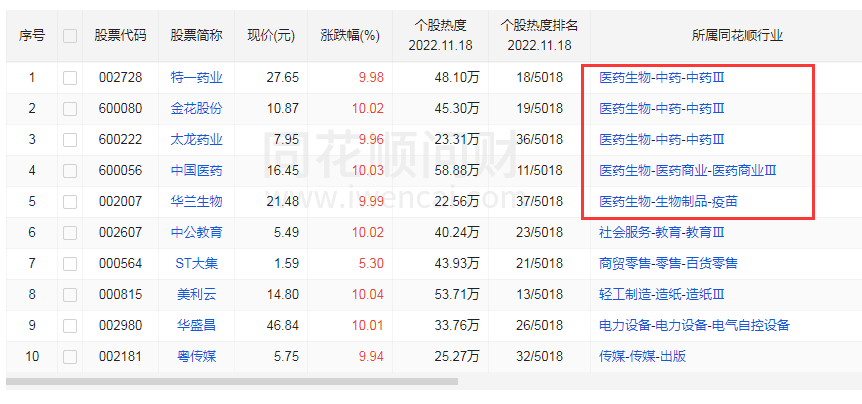Screen dimensions: 862x404
Task: Select stock code 002181
Action: pos(120,356)
